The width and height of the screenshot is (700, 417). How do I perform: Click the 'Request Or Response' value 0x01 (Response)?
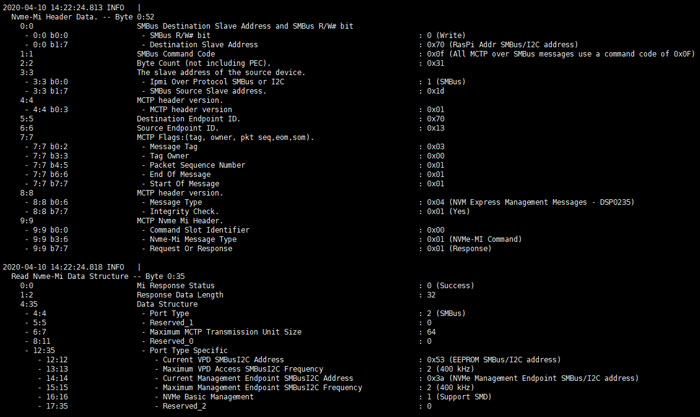[x=459, y=249]
